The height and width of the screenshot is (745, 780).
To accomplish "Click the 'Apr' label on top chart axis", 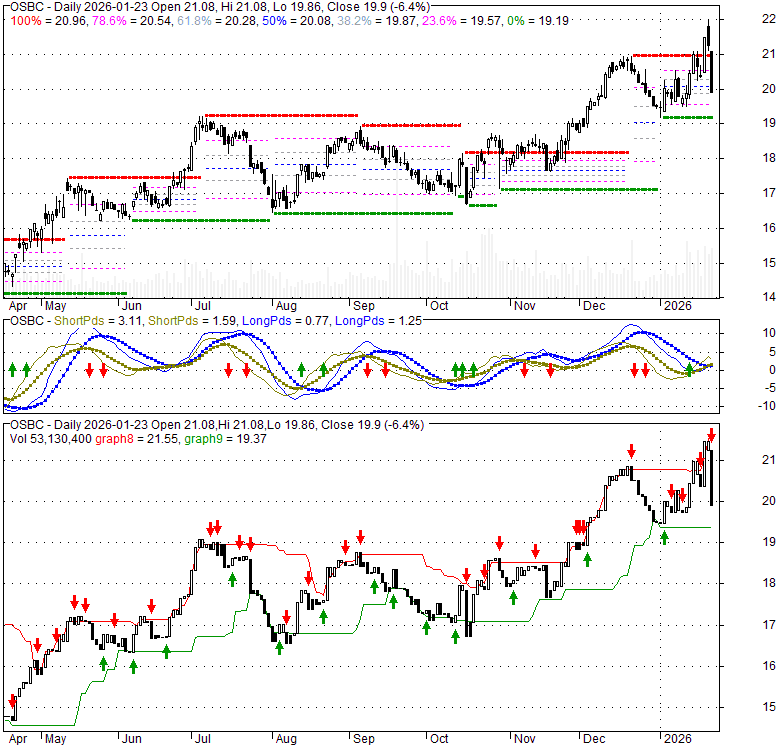I will [18, 305].
